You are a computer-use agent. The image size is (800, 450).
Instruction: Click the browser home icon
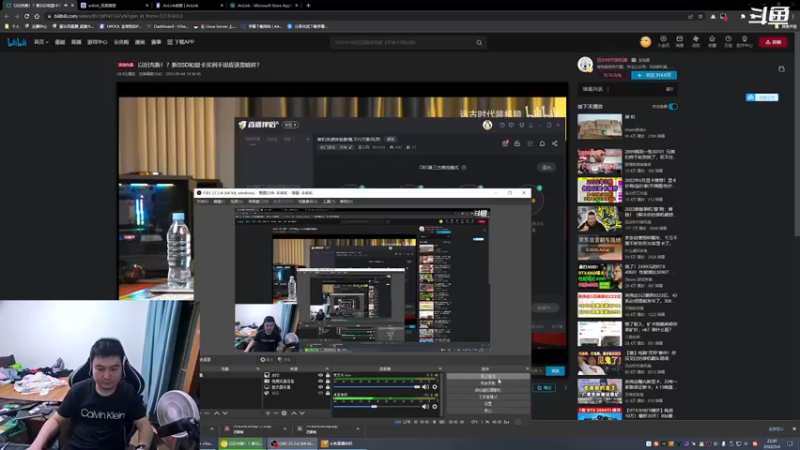pos(37,16)
